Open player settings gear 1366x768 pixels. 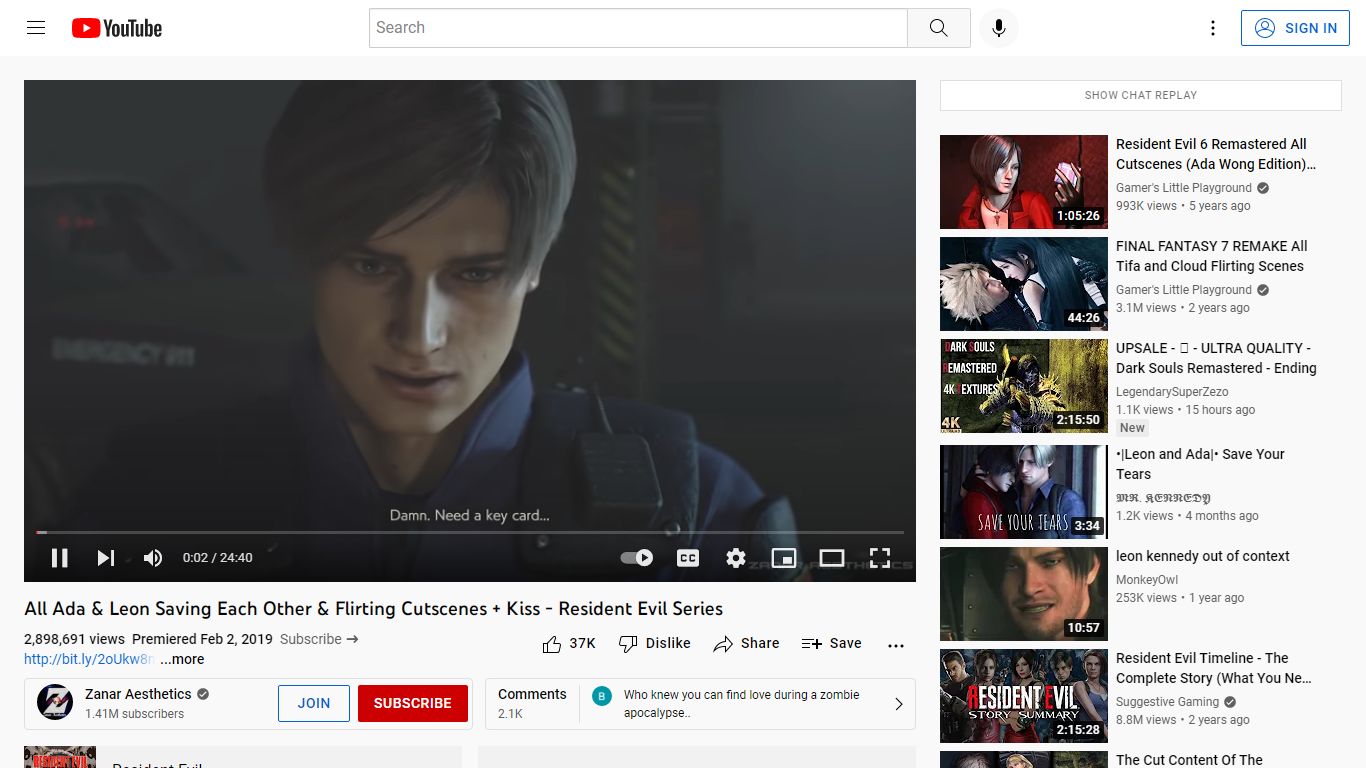point(736,558)
